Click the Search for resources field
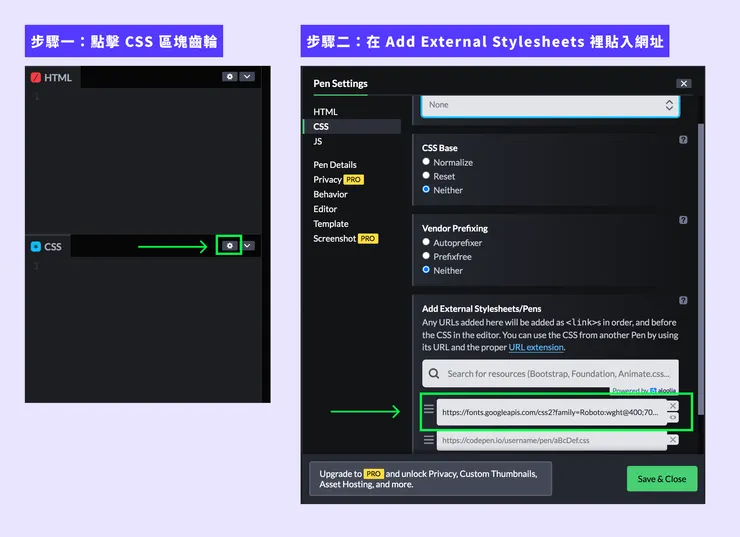The width and height of the screenshot is (740, 537). click(550, 374)
